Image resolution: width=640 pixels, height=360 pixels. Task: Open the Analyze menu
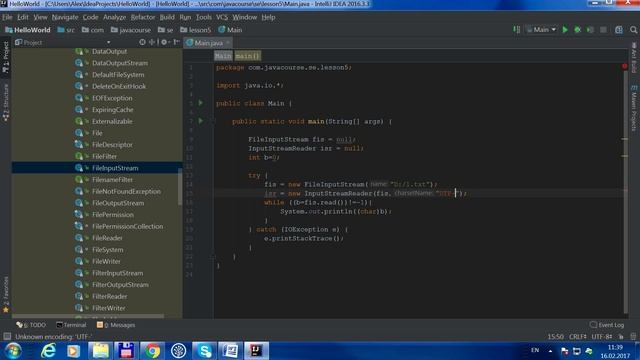pyautogui.click(x=114, y=17)
